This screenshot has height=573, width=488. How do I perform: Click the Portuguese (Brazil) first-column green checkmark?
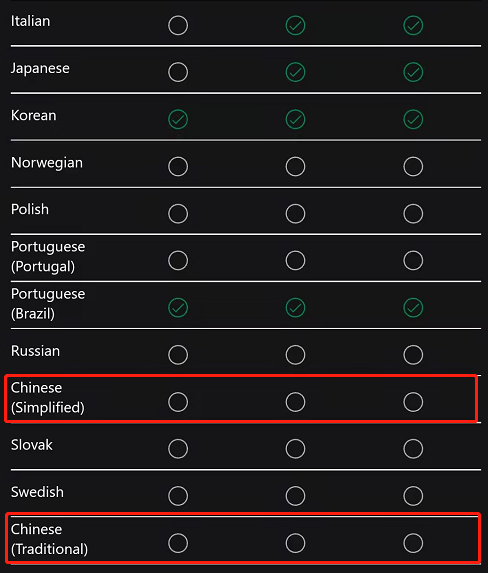pos(178,308)
